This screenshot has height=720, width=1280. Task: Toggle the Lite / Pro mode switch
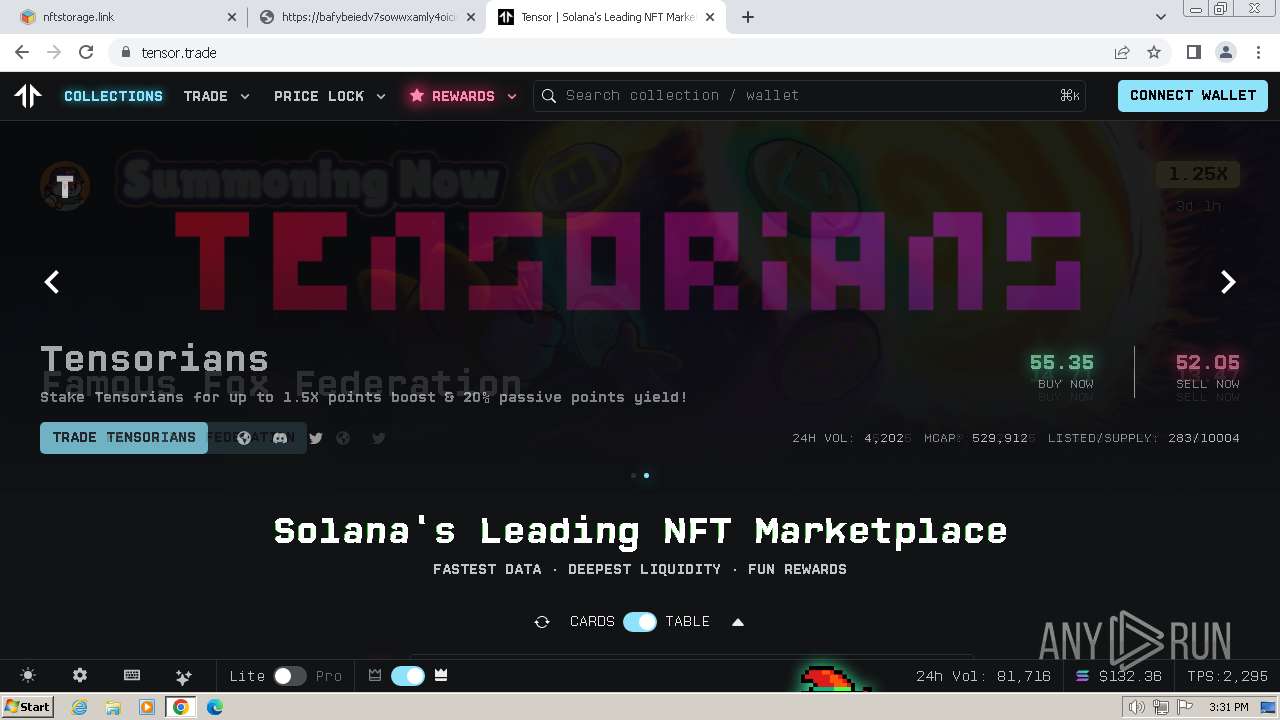[290, 676]
